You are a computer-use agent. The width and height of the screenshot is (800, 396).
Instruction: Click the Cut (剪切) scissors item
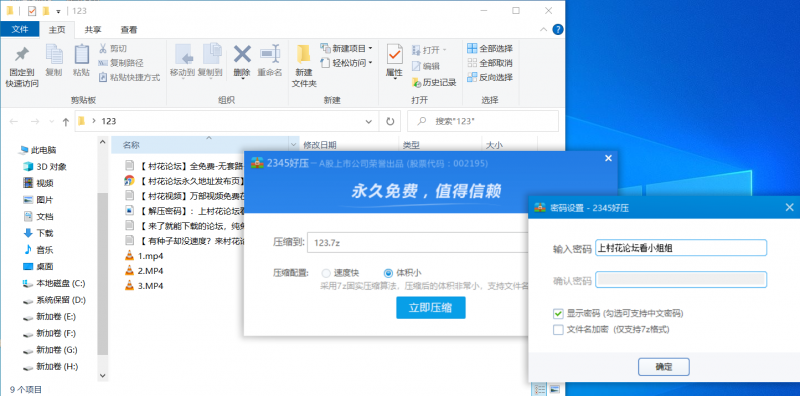(112, 48)
